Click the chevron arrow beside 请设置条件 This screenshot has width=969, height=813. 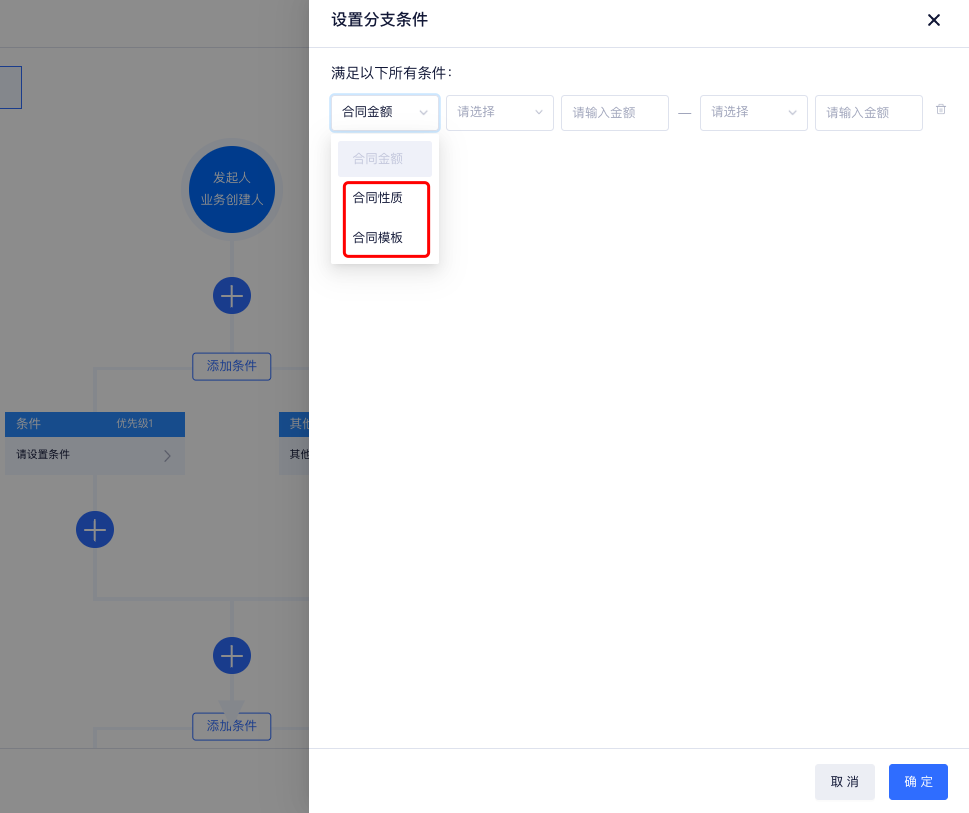pos(167,456)
